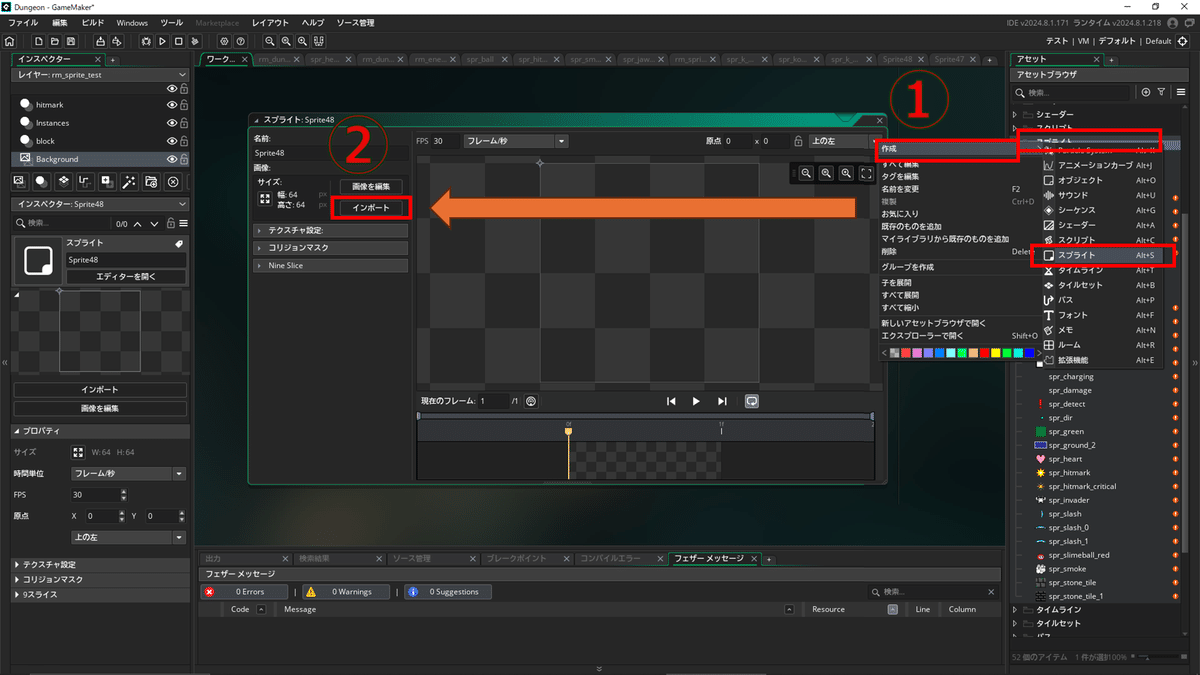Viewport: 1200px width, 675px height.
Task: Go to the Home start page icon
Action: 10,41
